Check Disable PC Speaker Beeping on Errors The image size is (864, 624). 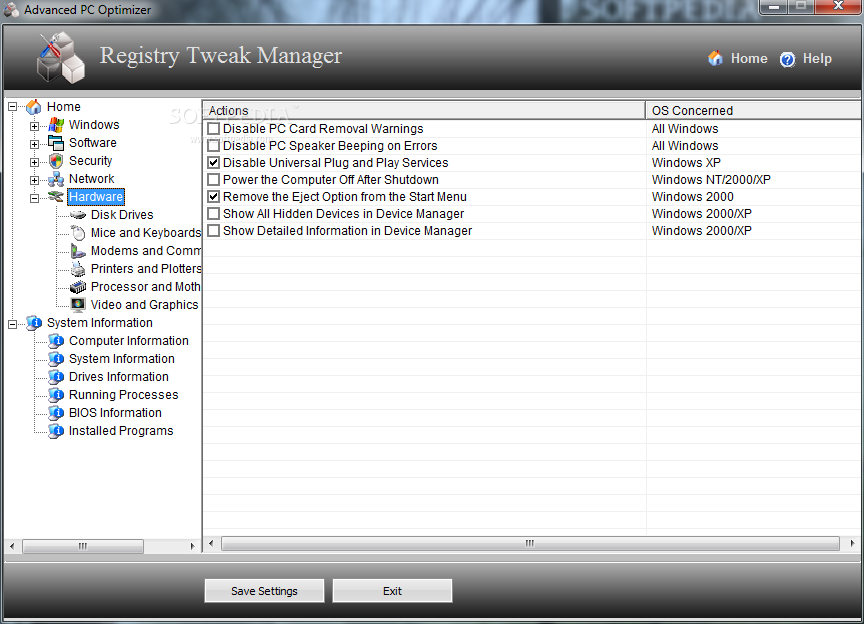214,146
